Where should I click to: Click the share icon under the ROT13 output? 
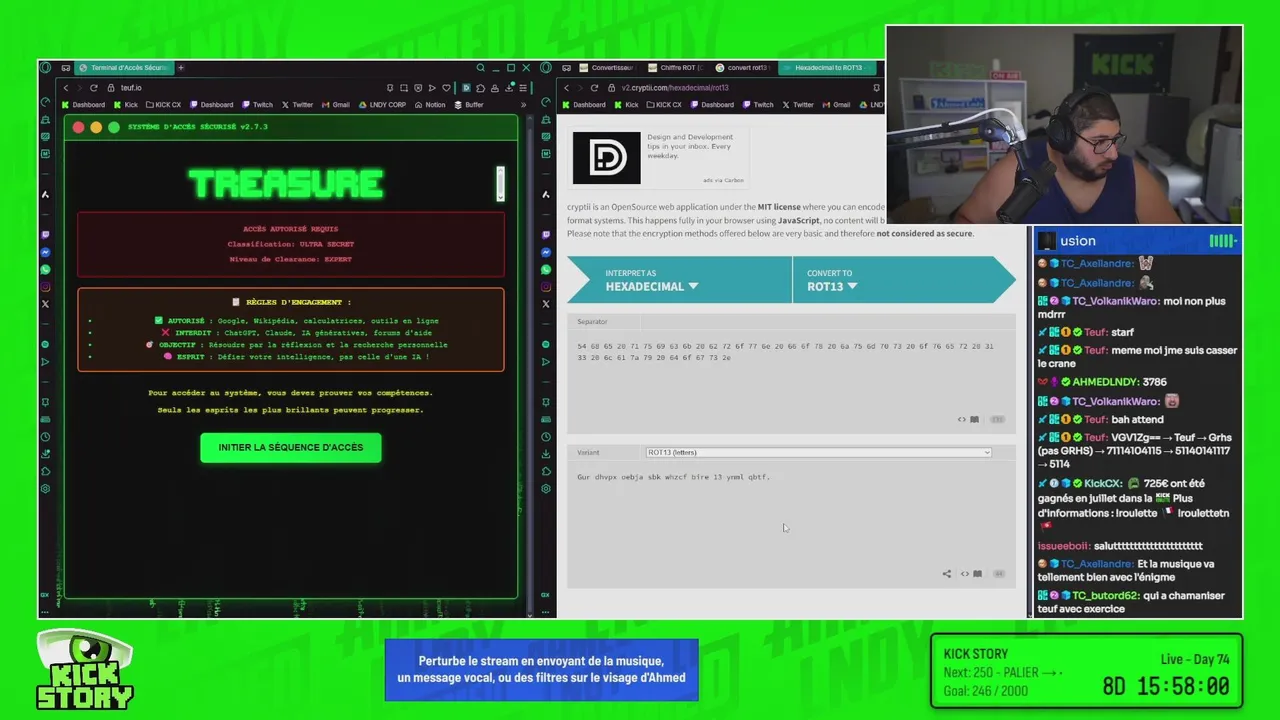(x=946, y=574)
